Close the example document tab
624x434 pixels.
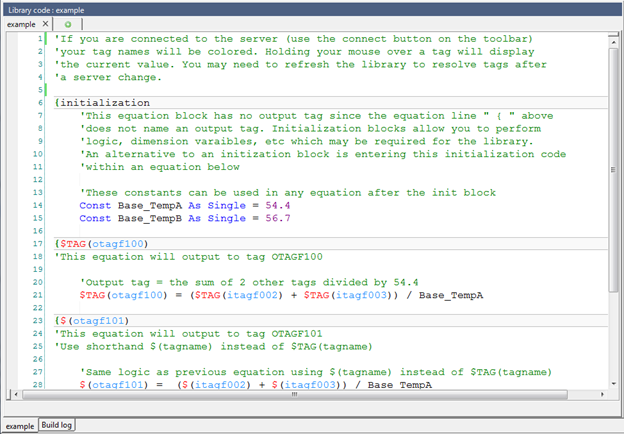click(45, 24)
